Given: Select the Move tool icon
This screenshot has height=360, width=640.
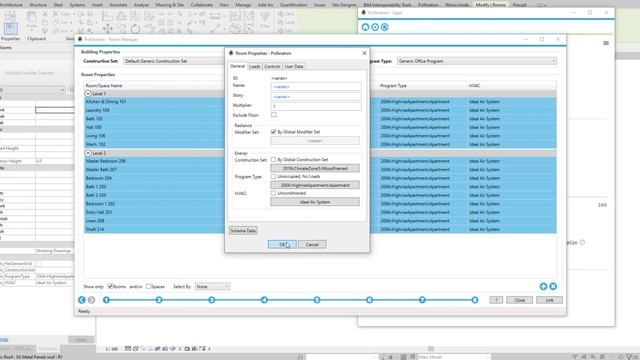Looking at the screenshot, I should point(108,29).
